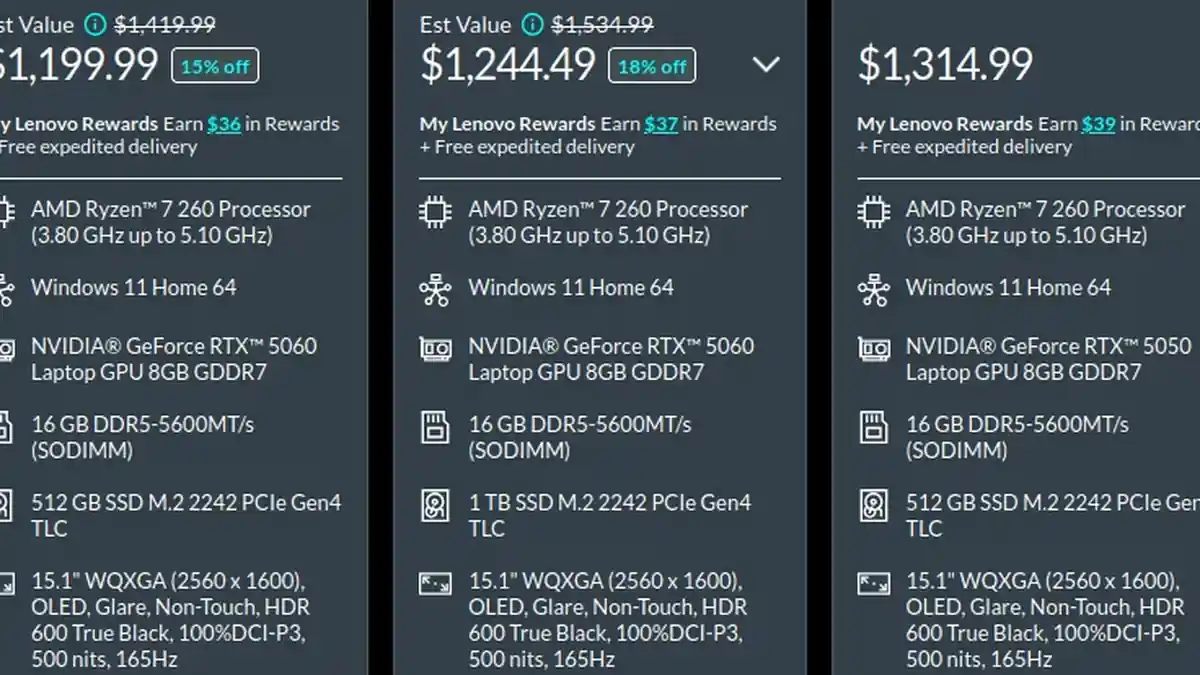
Task: Select the GeForce RTX 5050 Laptop GPU text
Action: click(1047, 359)
